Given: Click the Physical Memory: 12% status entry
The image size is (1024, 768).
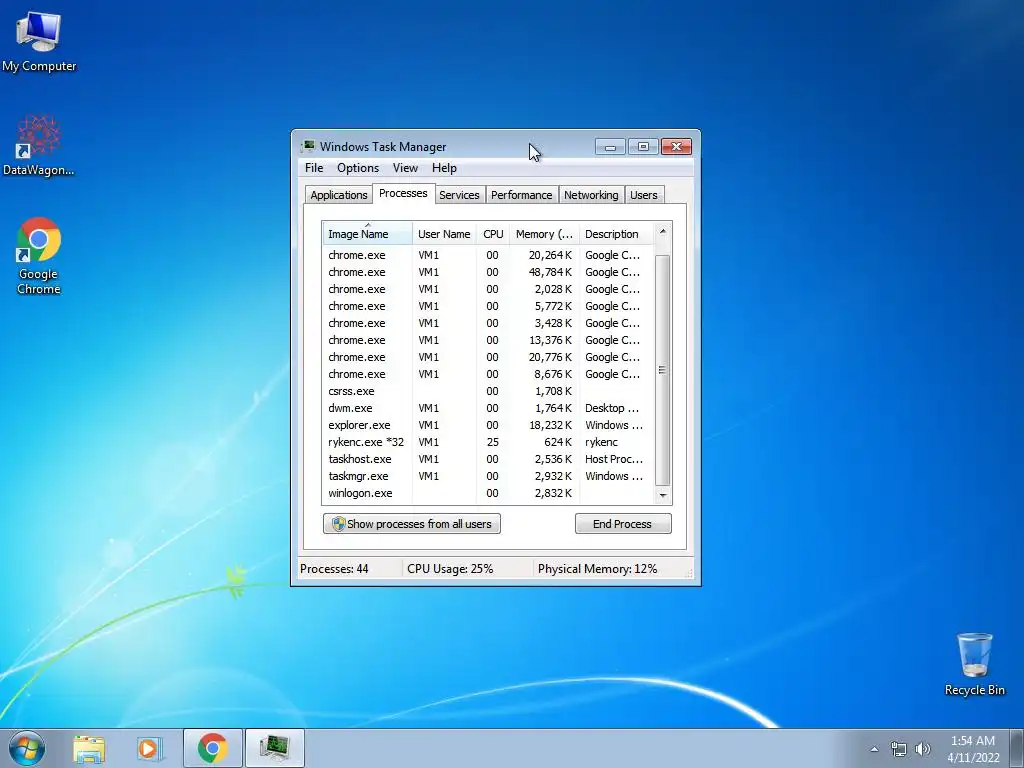Looking at the screenshot, I should point(598,569).
